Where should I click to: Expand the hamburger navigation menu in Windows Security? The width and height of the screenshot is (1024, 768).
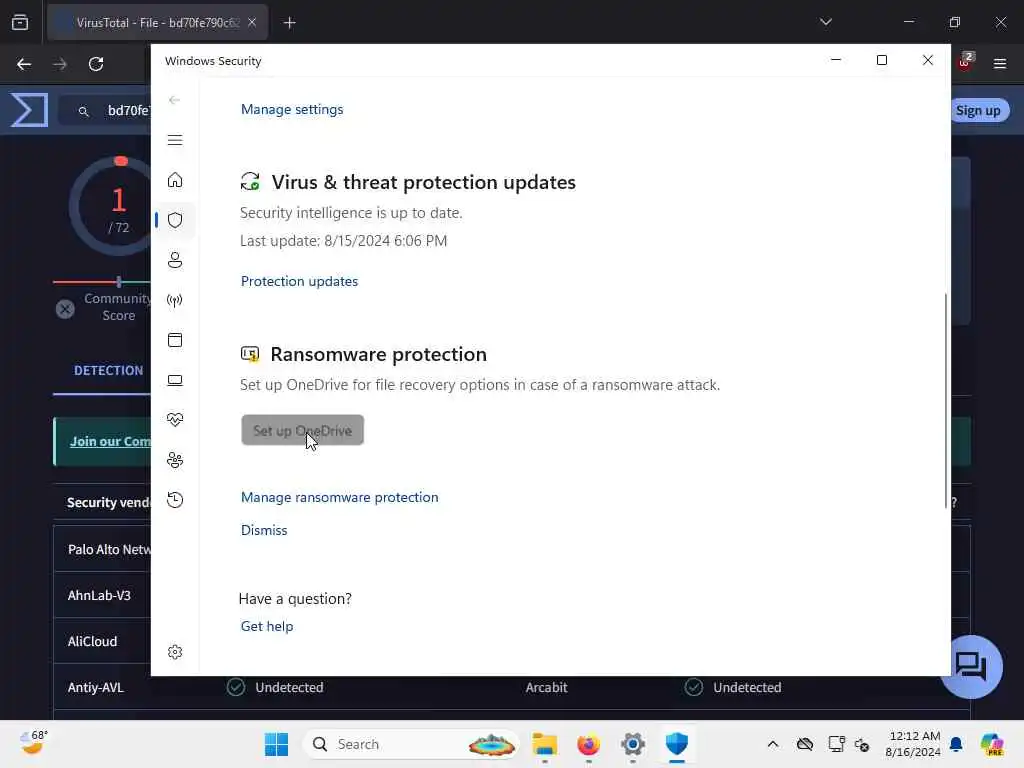(175, 140)
